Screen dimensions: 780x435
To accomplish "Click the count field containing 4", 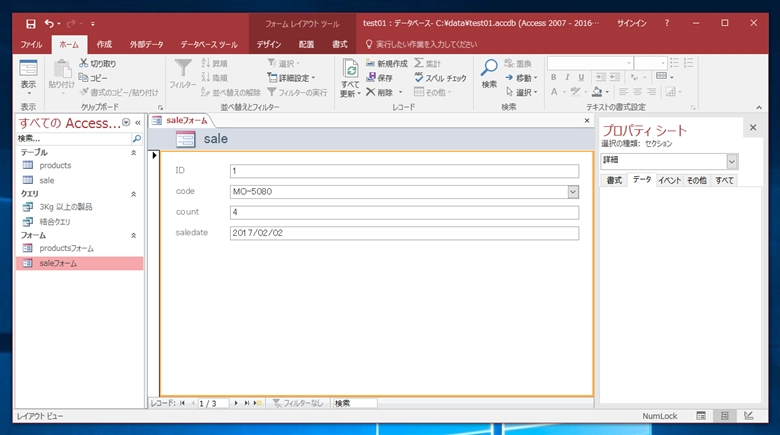I will pyautogui.click(x=404, y=213).
